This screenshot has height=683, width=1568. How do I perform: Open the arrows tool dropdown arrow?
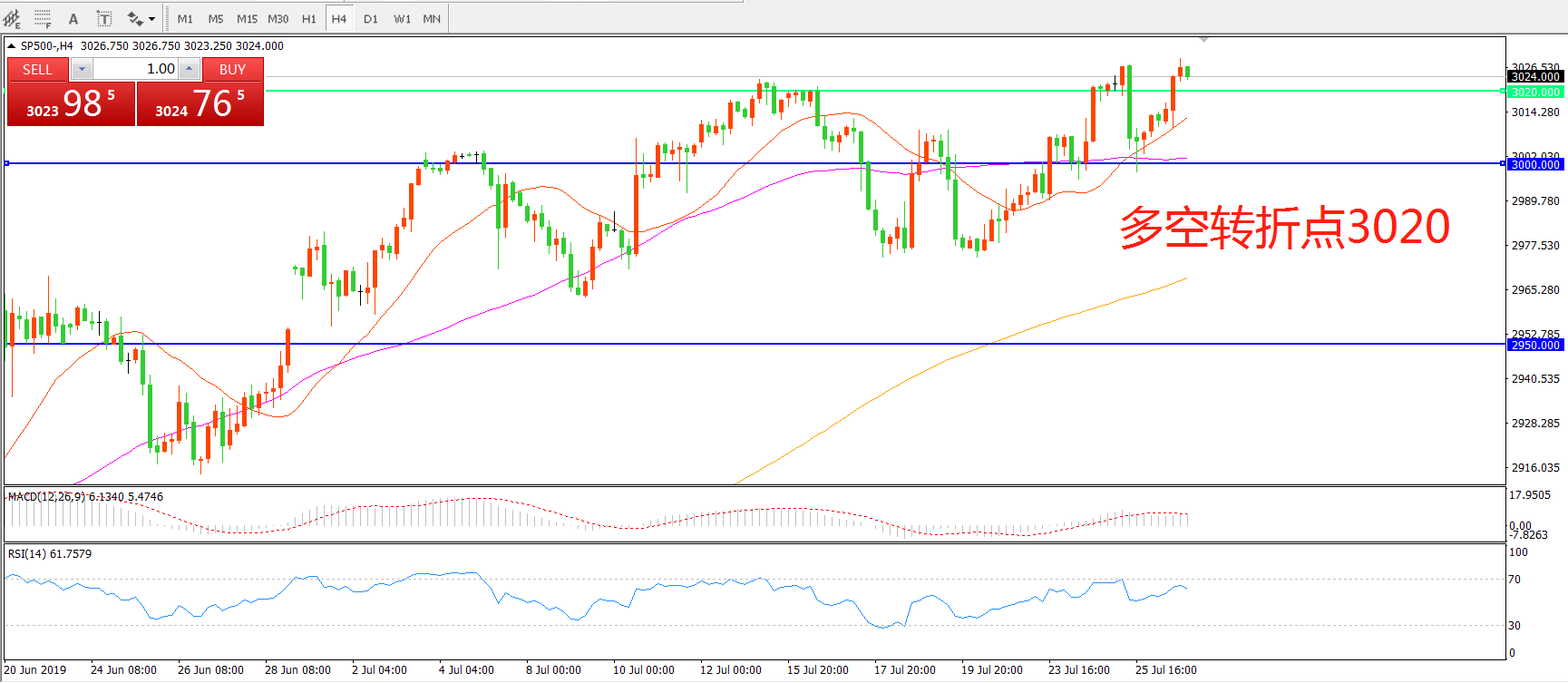[x=151, y=19]
